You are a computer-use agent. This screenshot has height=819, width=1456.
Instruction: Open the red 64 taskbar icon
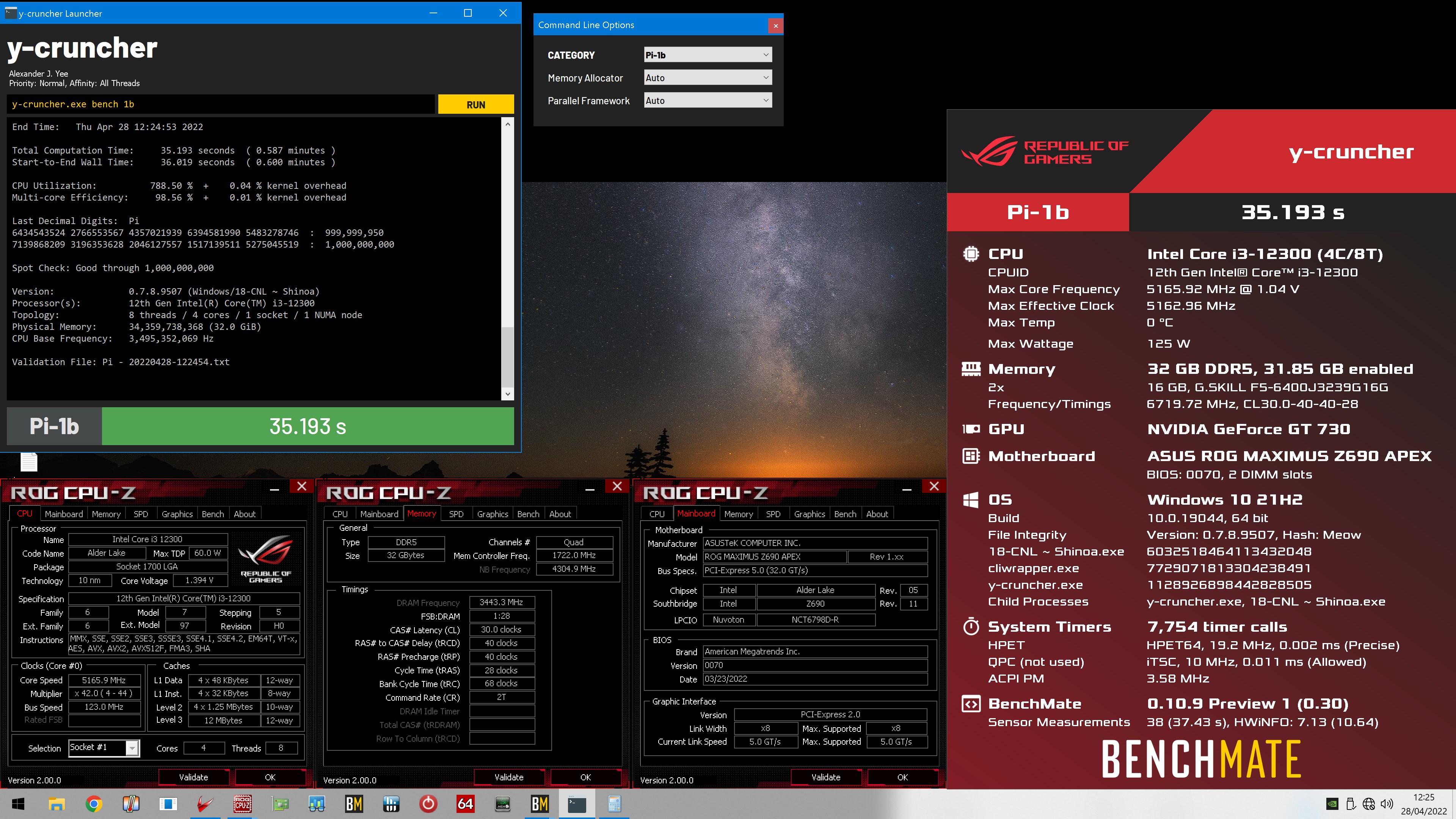(465, 804)
